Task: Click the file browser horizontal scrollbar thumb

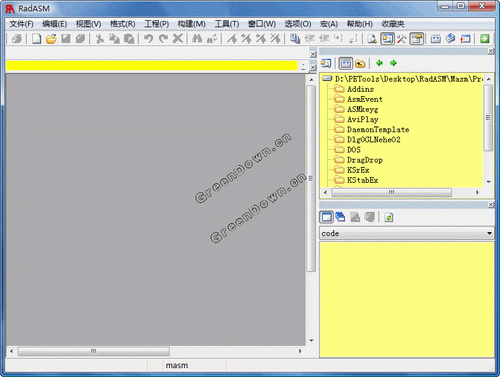Action: (391, 192)
